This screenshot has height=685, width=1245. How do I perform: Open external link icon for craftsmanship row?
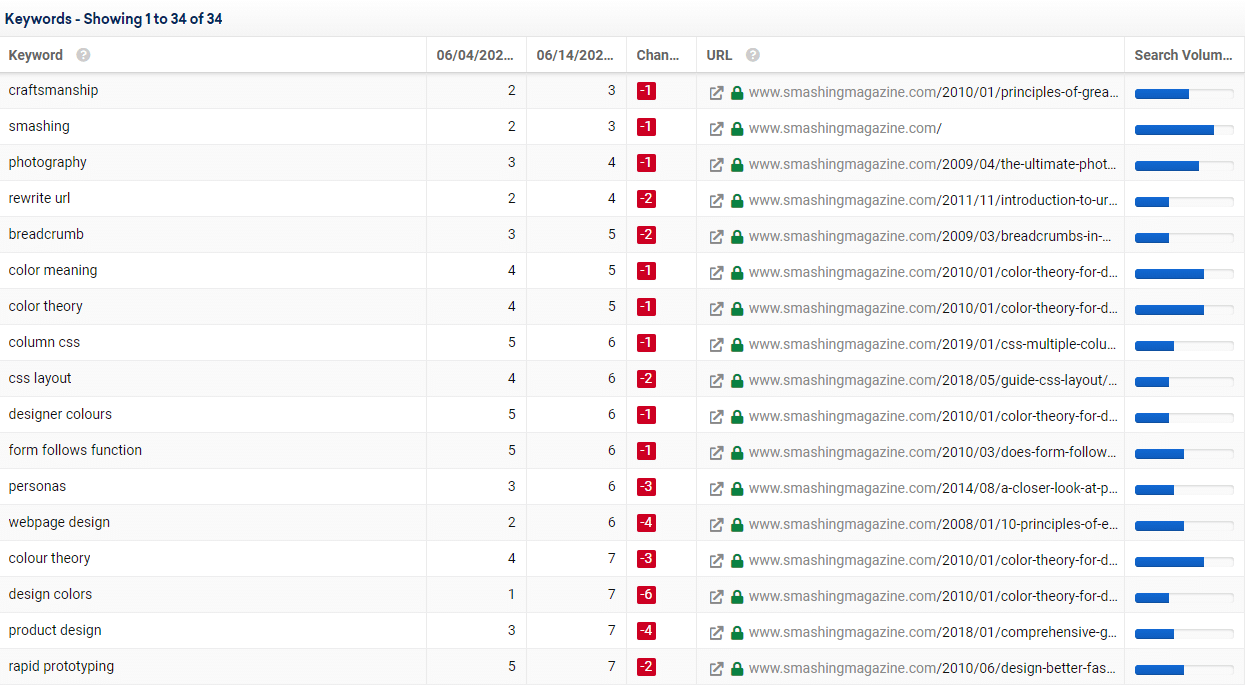716,93
